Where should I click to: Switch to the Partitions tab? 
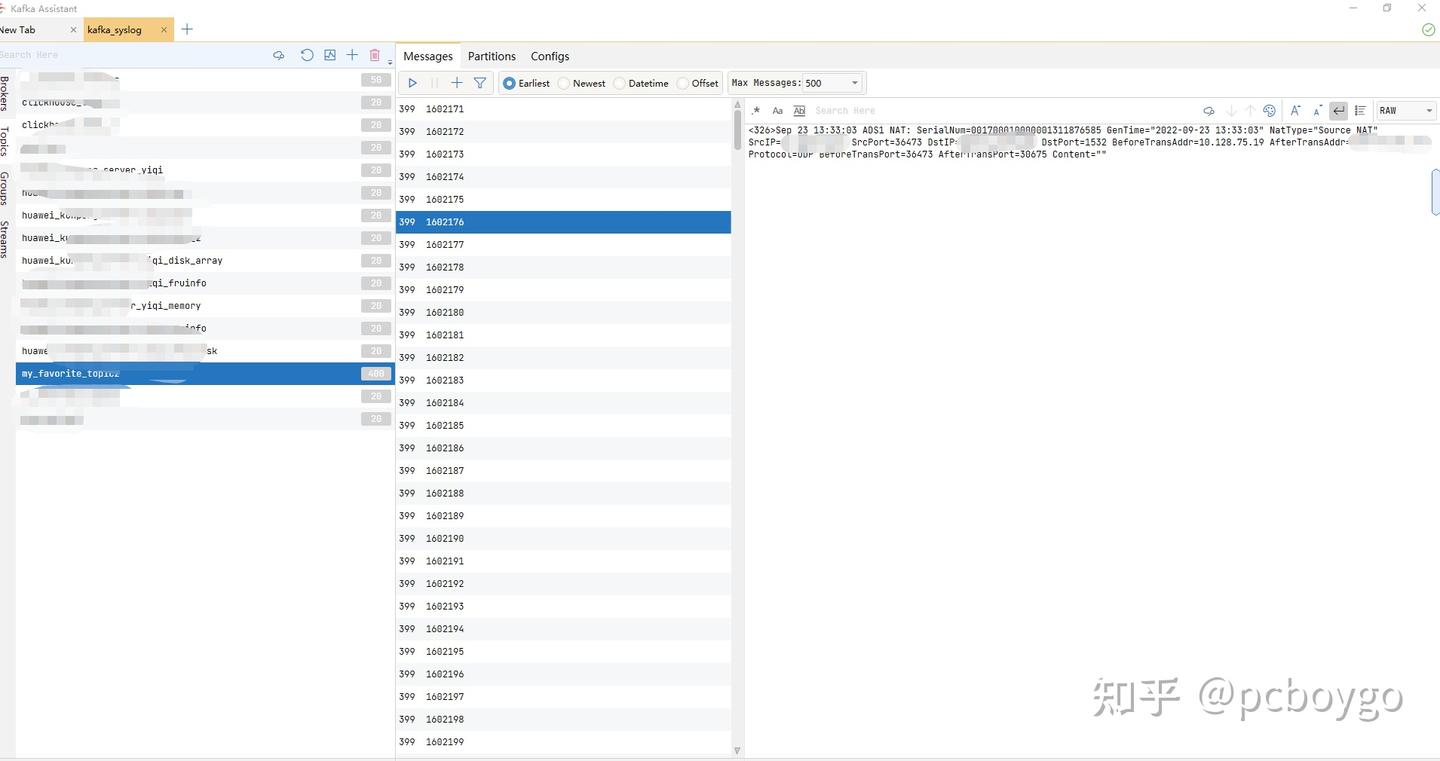491,56
